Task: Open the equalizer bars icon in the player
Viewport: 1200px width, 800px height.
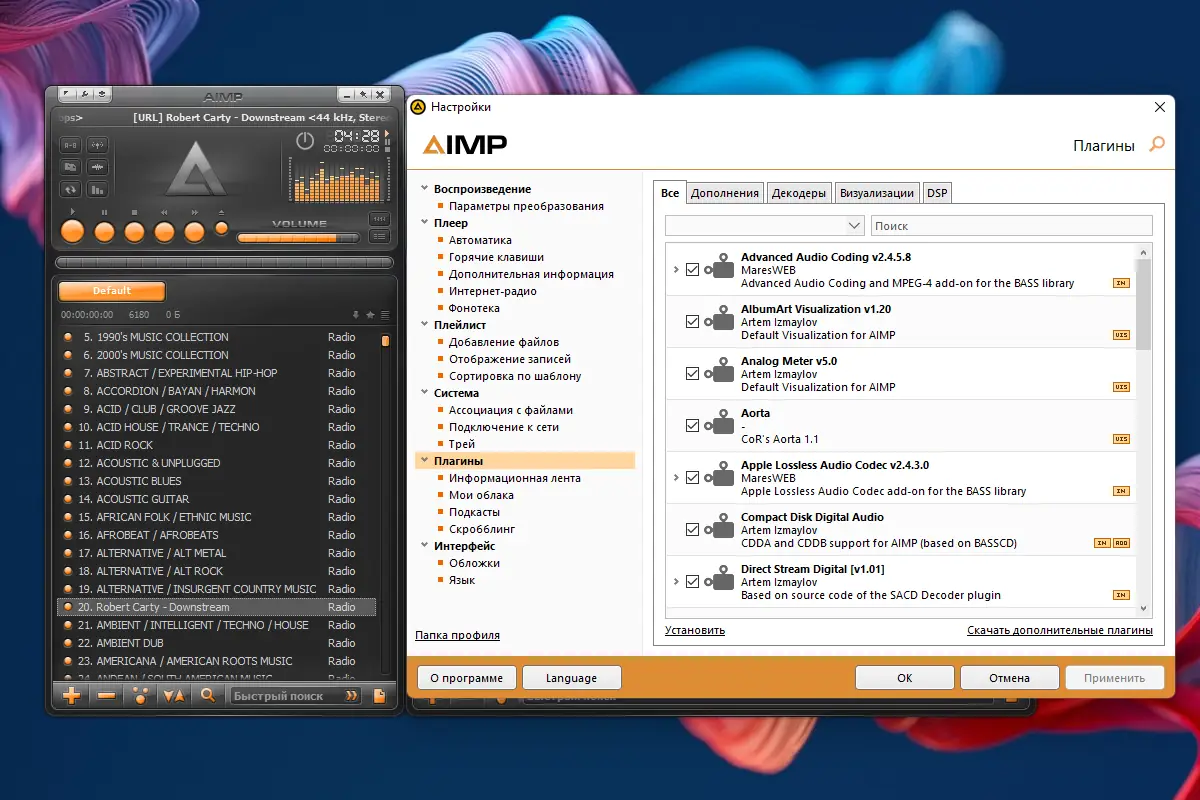Action: (x=97, y=189)
